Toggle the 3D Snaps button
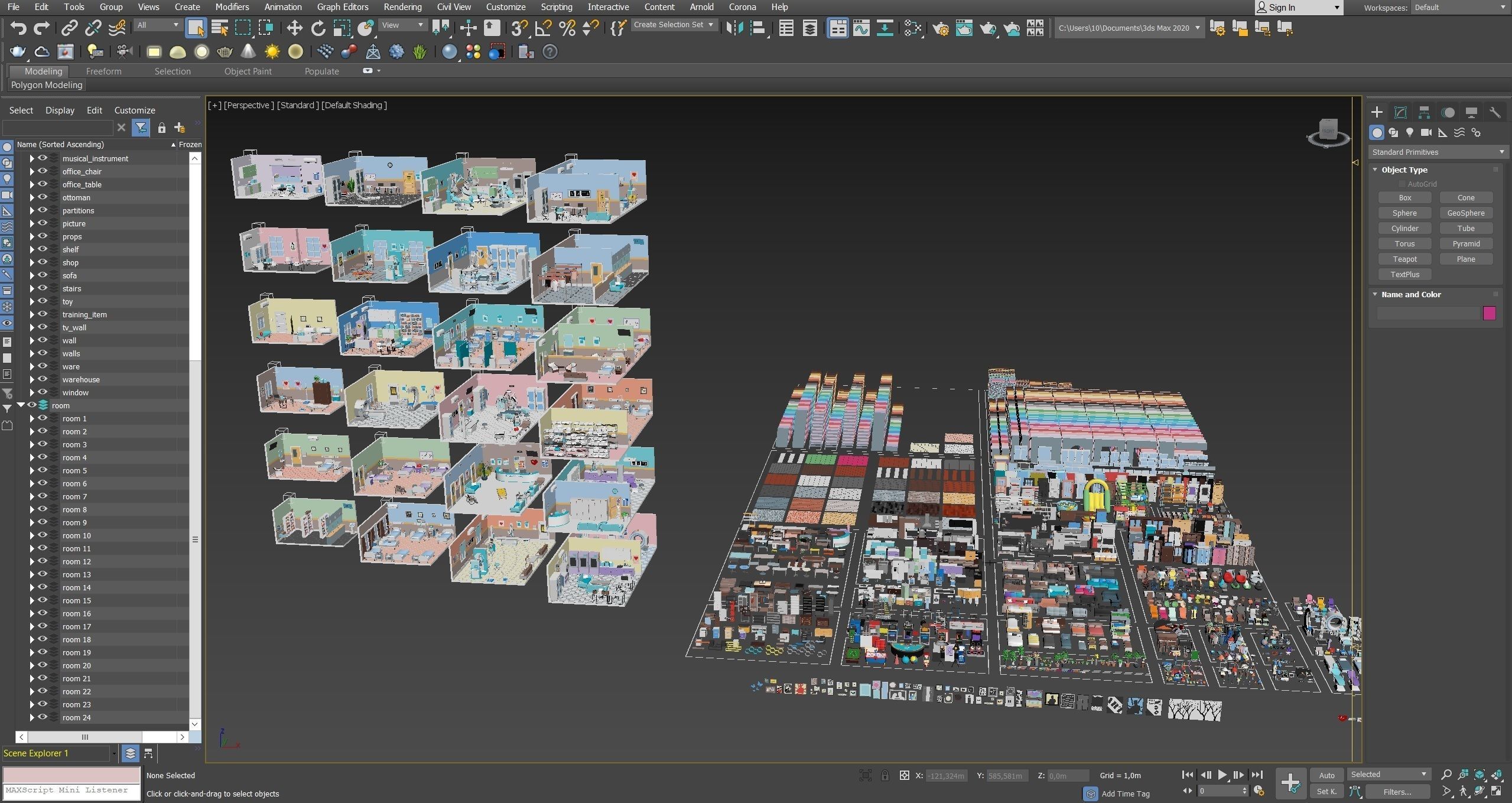This screenshot has width=1512, height=803. [519, 28]
